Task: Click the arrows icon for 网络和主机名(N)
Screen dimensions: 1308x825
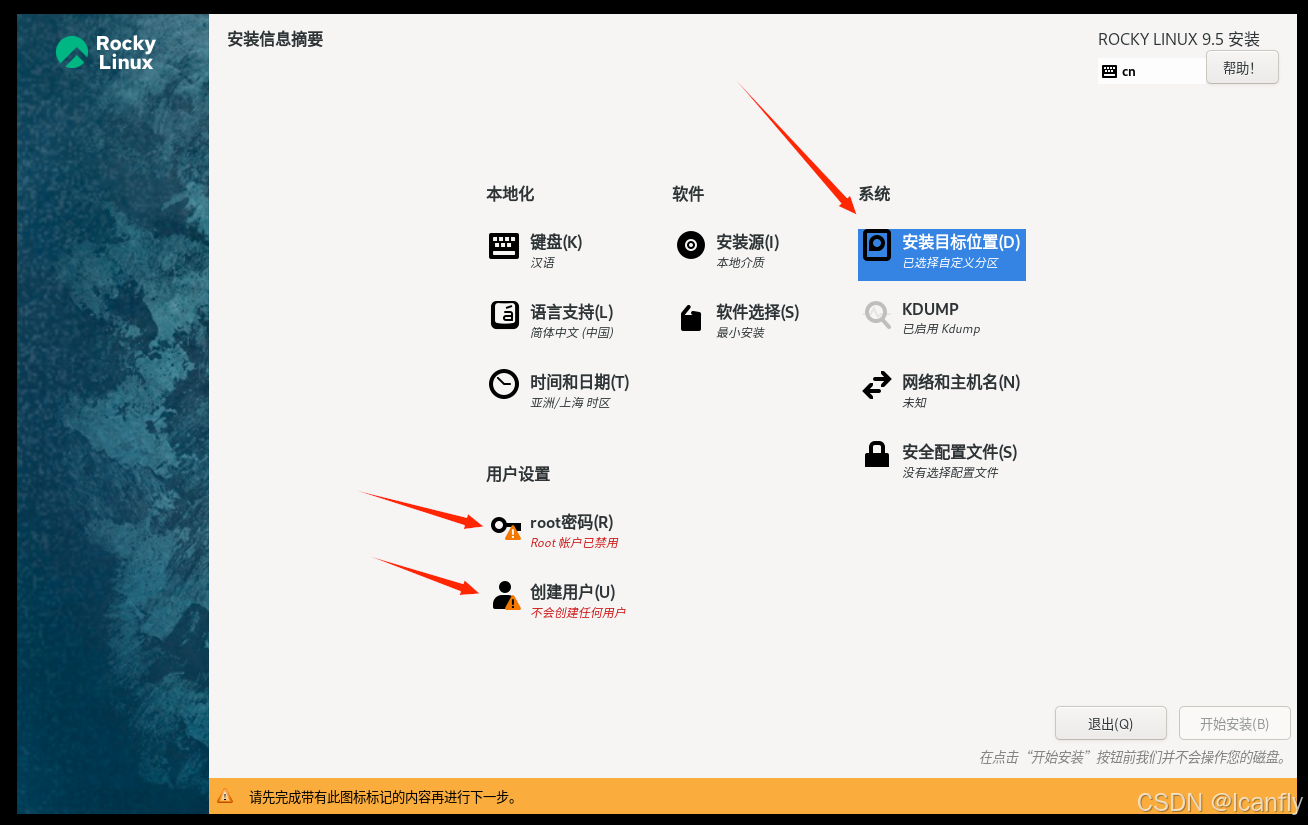Action: (877, 385)
